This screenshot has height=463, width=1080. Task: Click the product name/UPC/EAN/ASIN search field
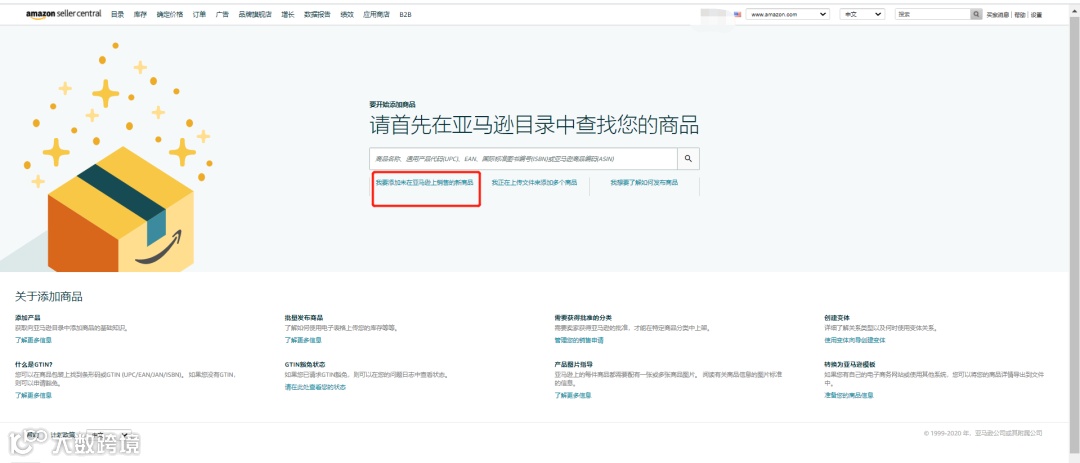click(523, 158)
